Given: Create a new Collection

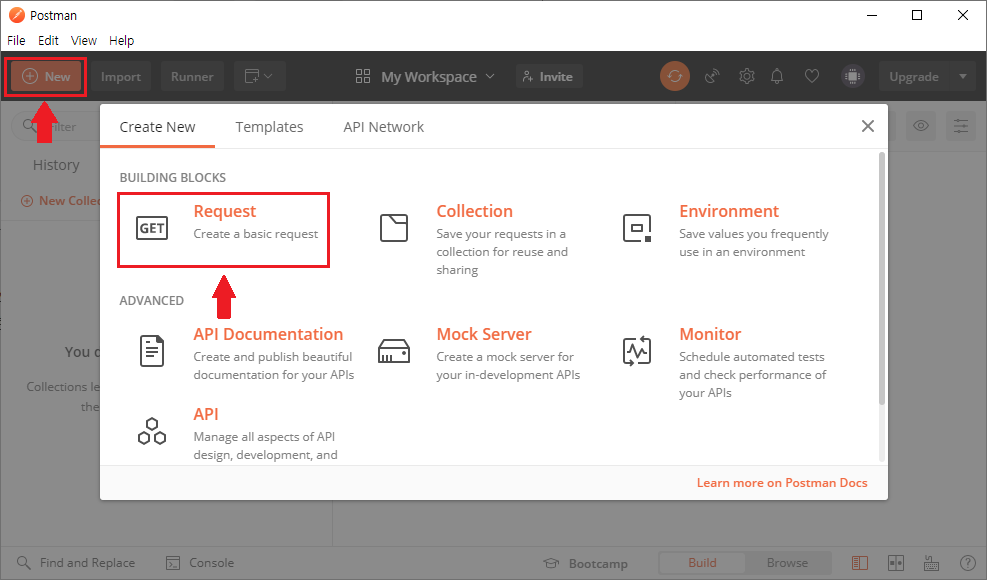Looking at the screenshot, I should point(474,211).
